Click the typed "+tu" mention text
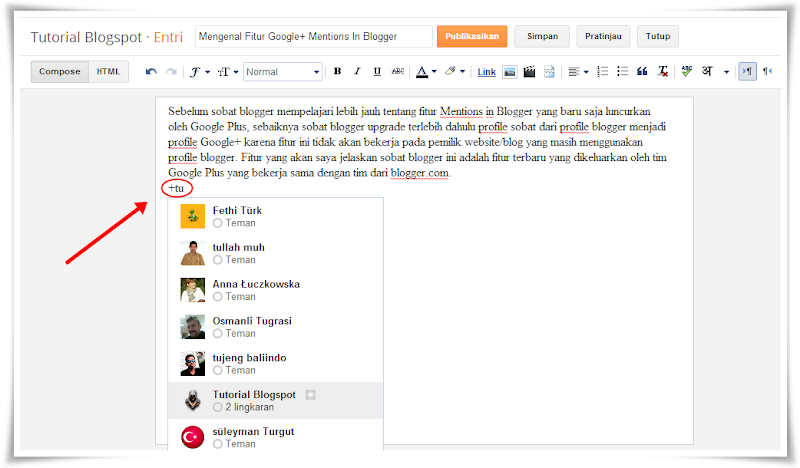 point(176,188)
